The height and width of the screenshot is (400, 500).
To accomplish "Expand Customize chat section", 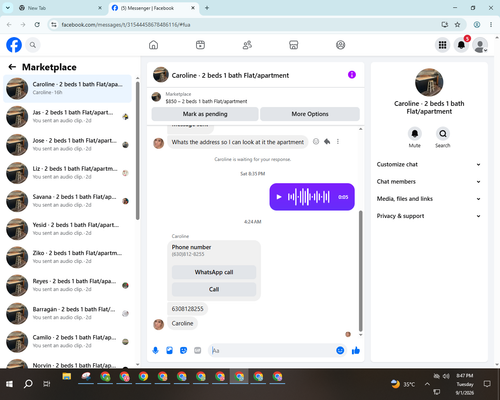I will point(429,164).
